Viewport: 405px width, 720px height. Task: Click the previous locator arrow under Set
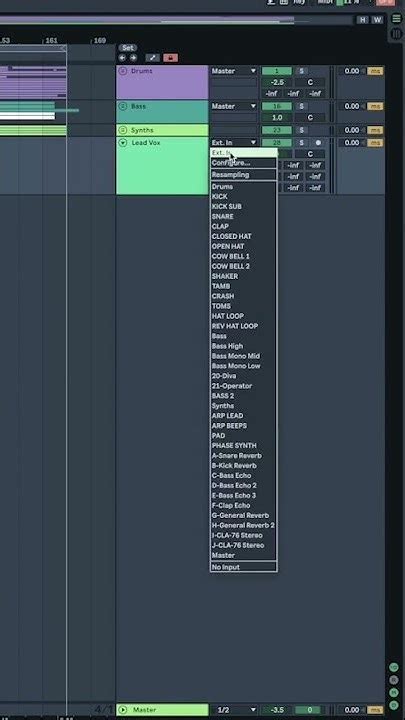(x=122, y=58)
